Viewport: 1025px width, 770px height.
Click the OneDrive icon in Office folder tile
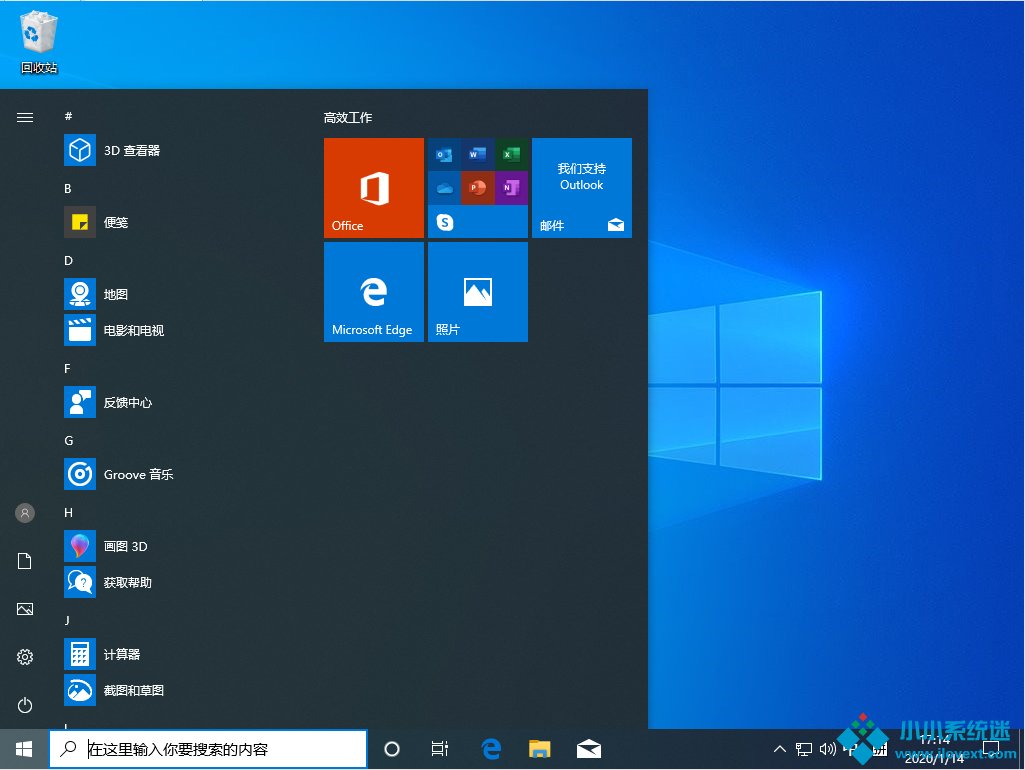click(445, 188)
